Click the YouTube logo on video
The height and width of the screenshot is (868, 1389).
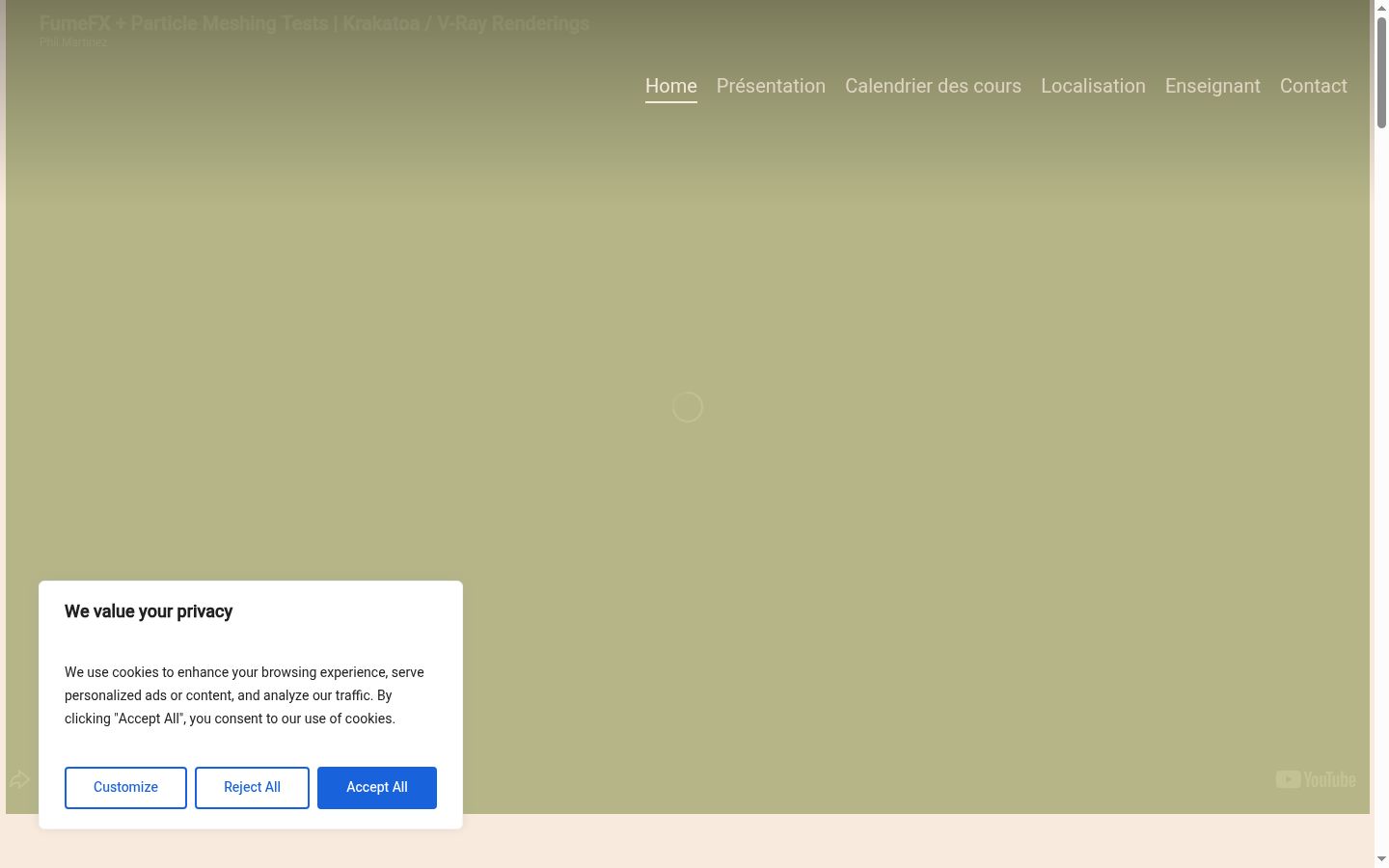pos(1316,779)
